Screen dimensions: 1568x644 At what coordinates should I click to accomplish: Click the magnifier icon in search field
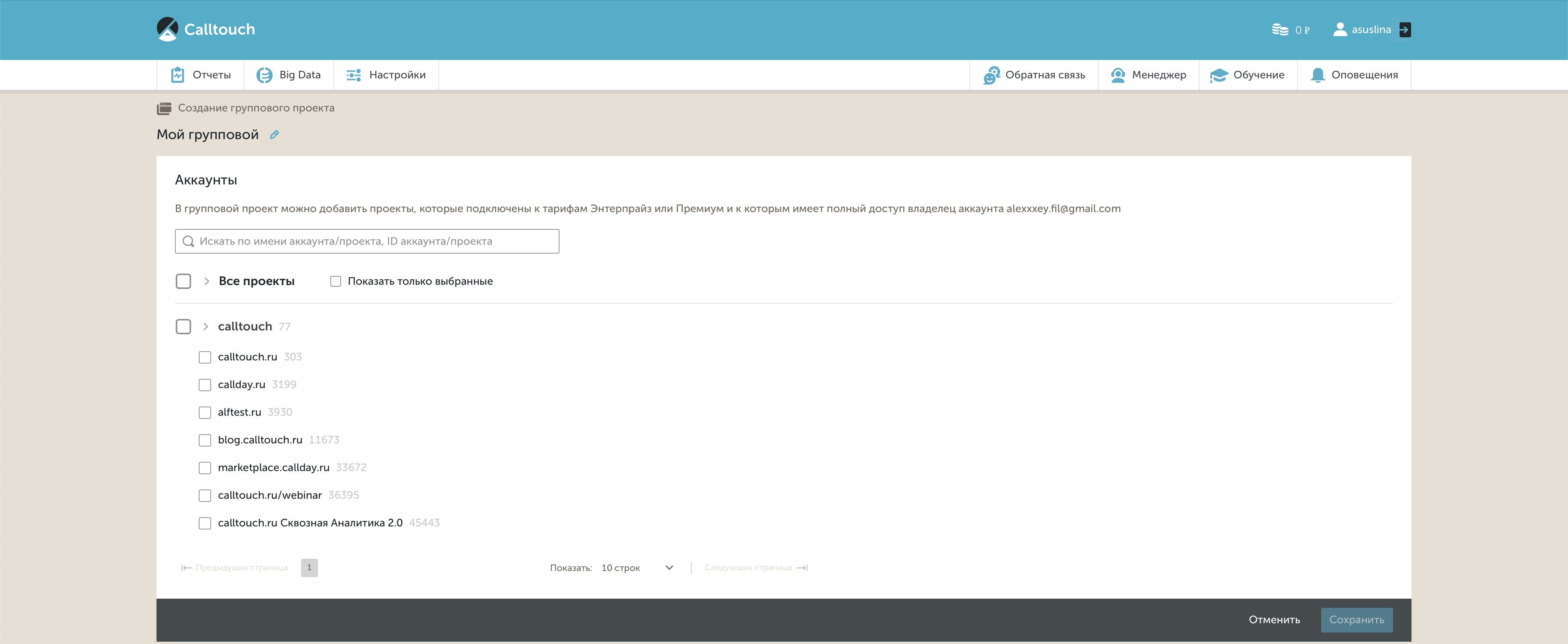coord(189,241)
